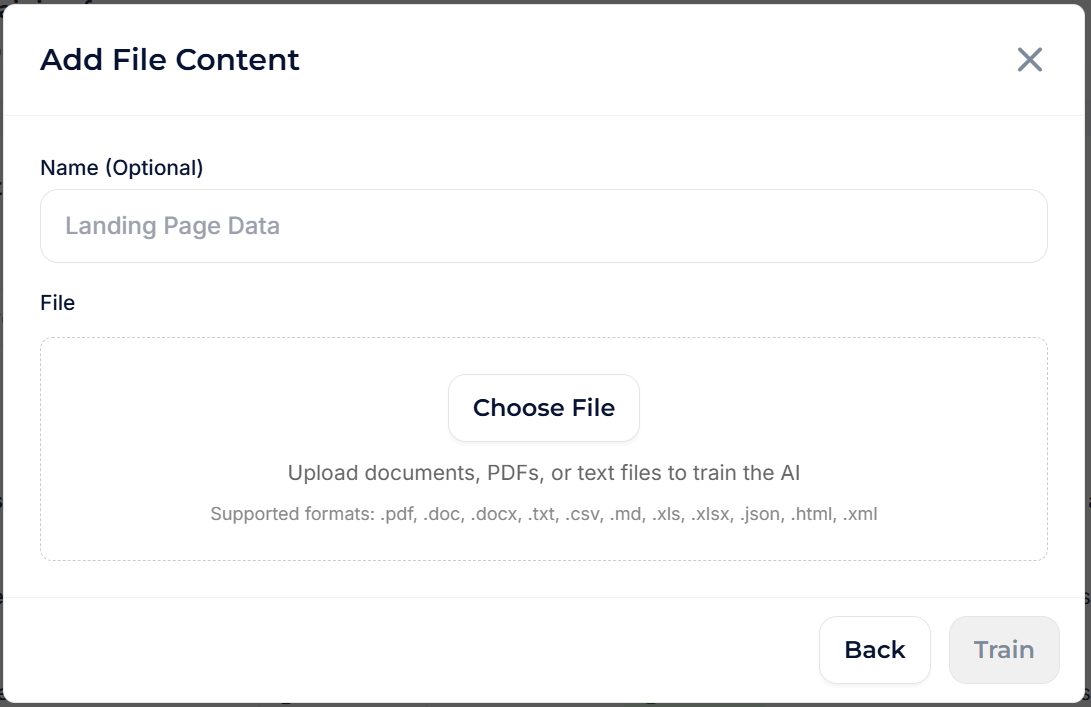
Task: Click the Choose File button
Action: tap(543, 408)
